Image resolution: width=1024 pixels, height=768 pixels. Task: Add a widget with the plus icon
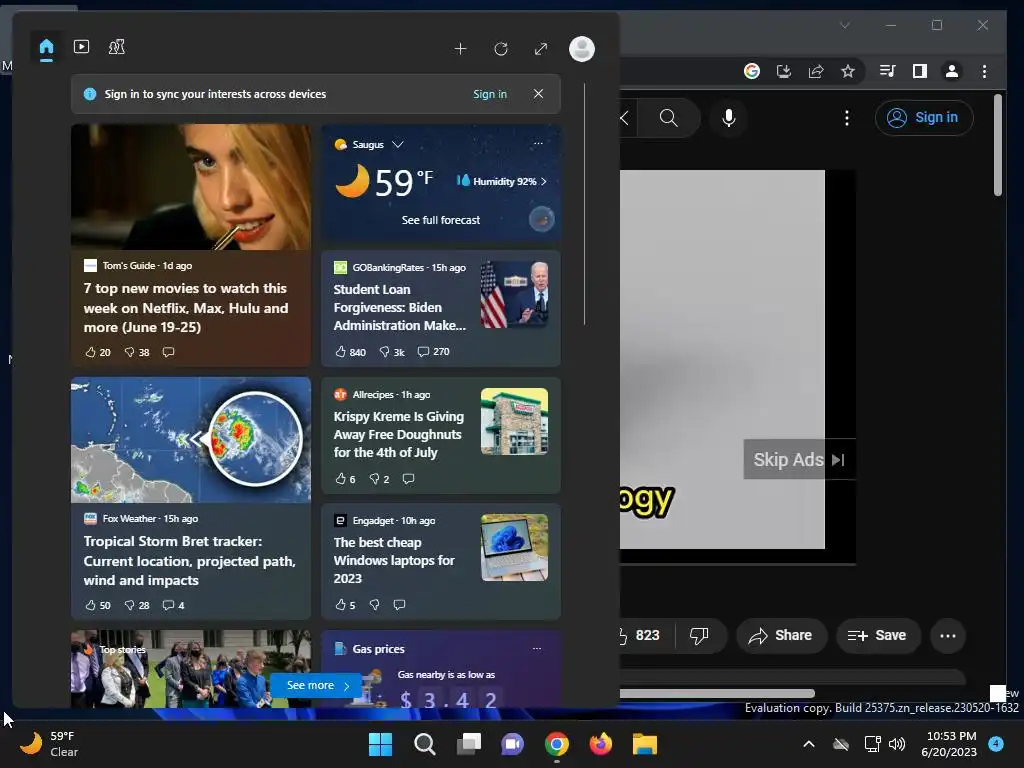pos(460,49)
